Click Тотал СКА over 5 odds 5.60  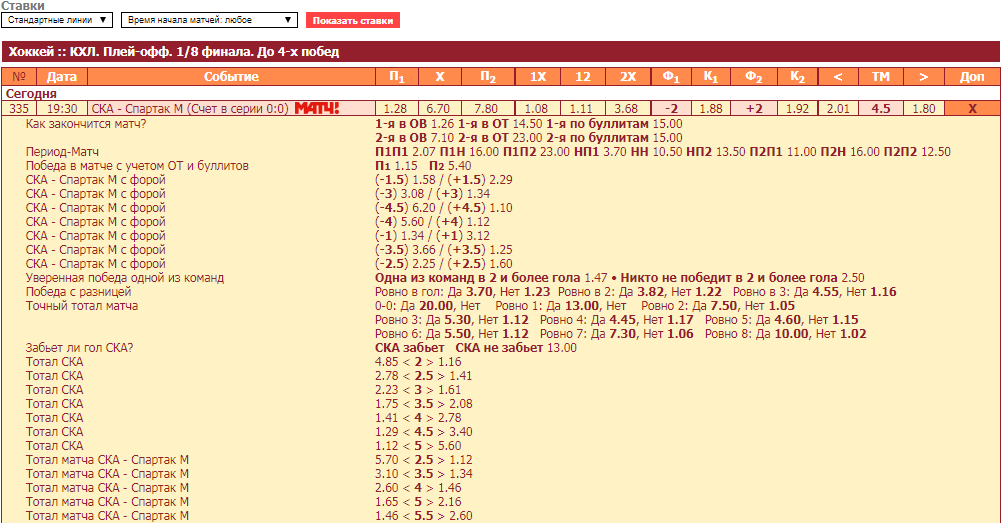[x=449, y=446]
